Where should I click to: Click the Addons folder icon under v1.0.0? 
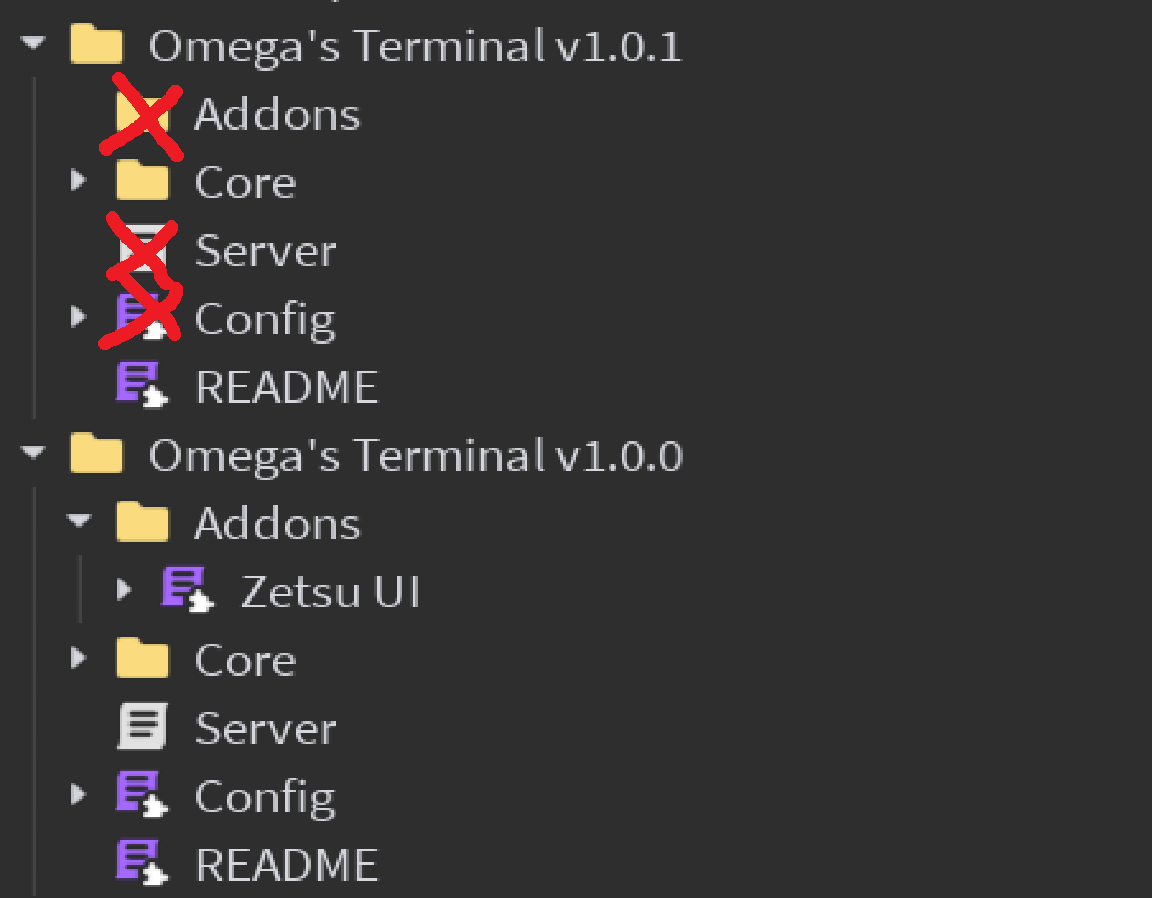coord(141,523)
